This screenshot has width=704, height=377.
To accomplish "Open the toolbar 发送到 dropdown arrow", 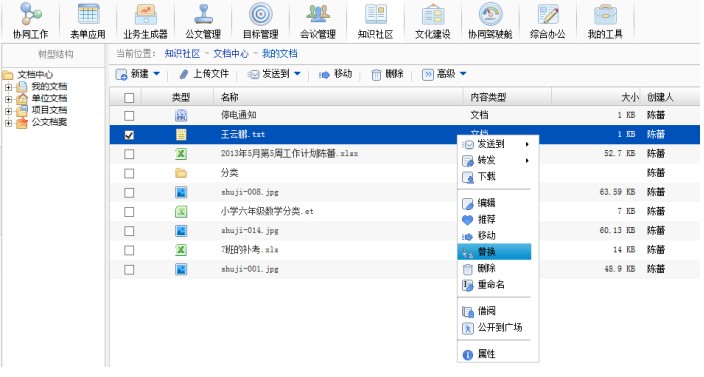I will point(297,74).
